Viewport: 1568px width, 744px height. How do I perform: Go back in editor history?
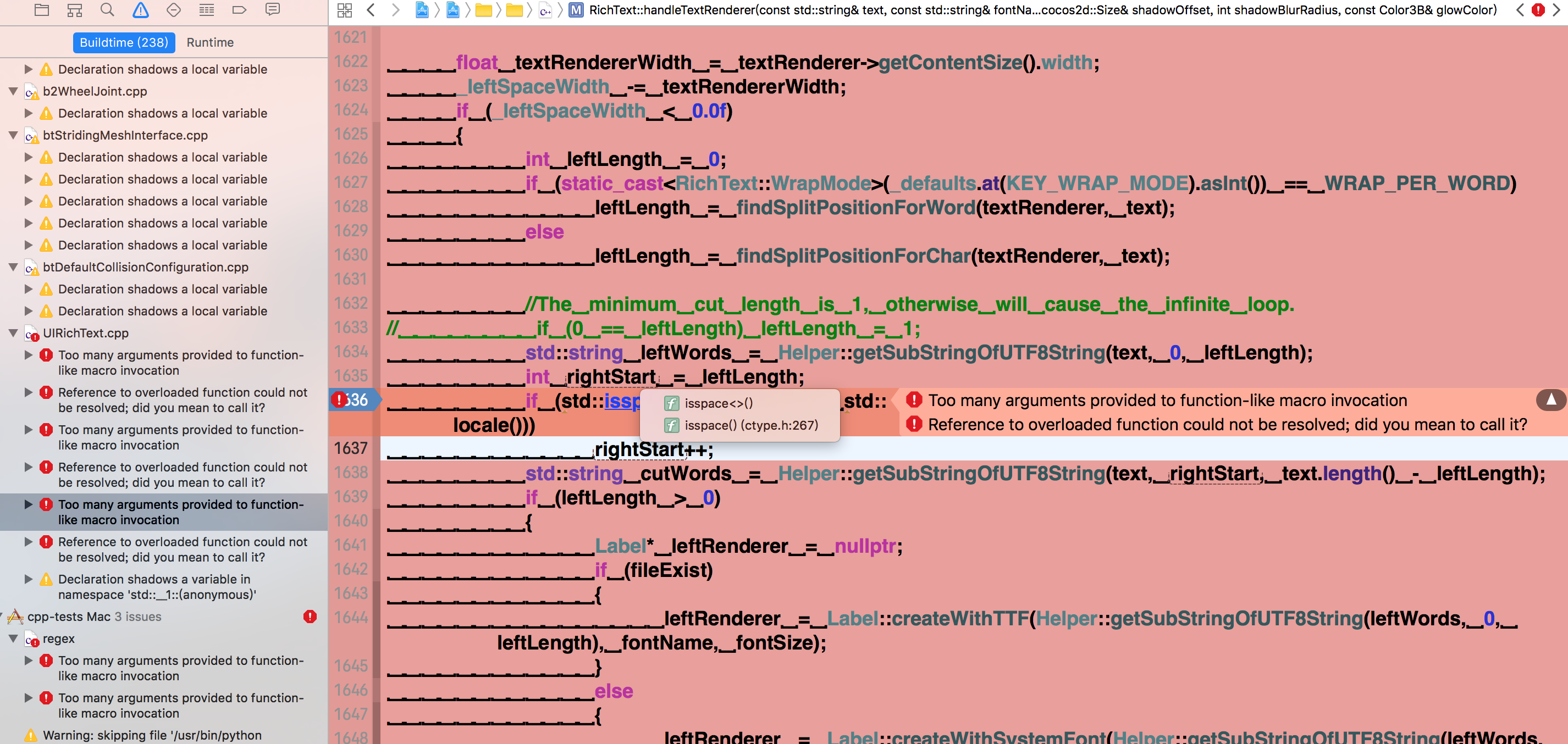[370, 10]
